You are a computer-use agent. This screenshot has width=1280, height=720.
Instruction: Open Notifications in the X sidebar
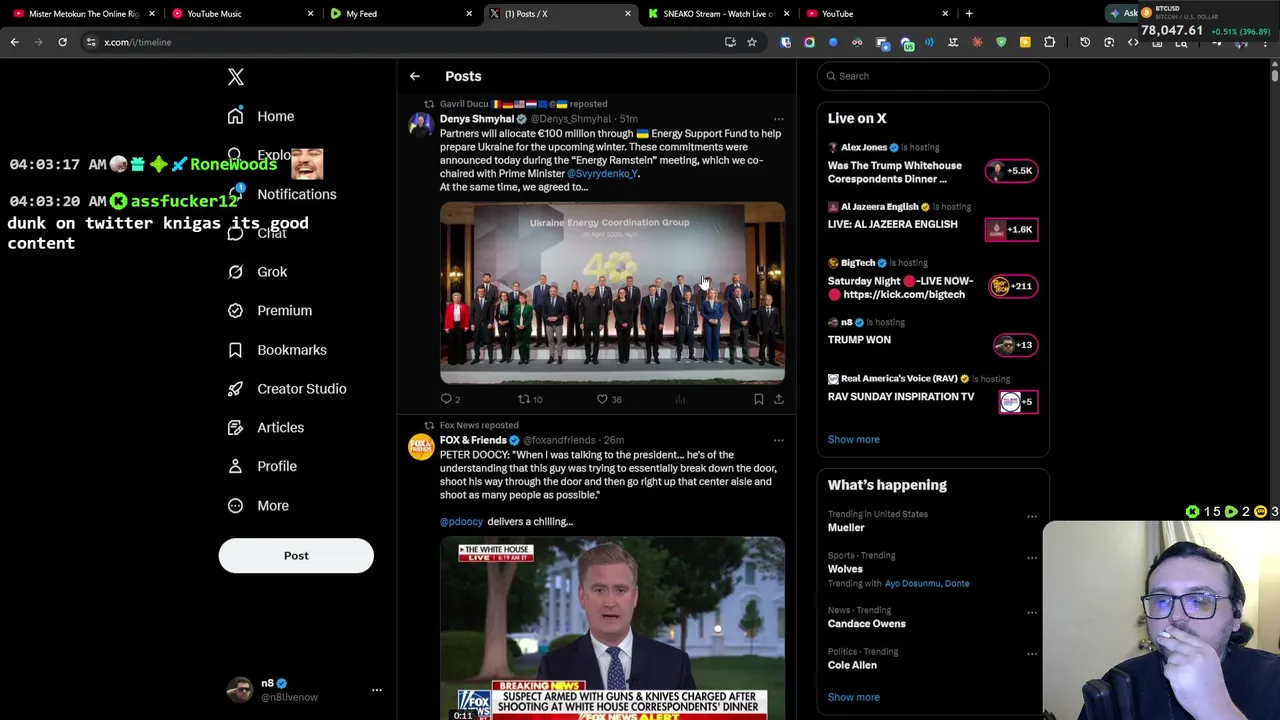click(296, 194)
